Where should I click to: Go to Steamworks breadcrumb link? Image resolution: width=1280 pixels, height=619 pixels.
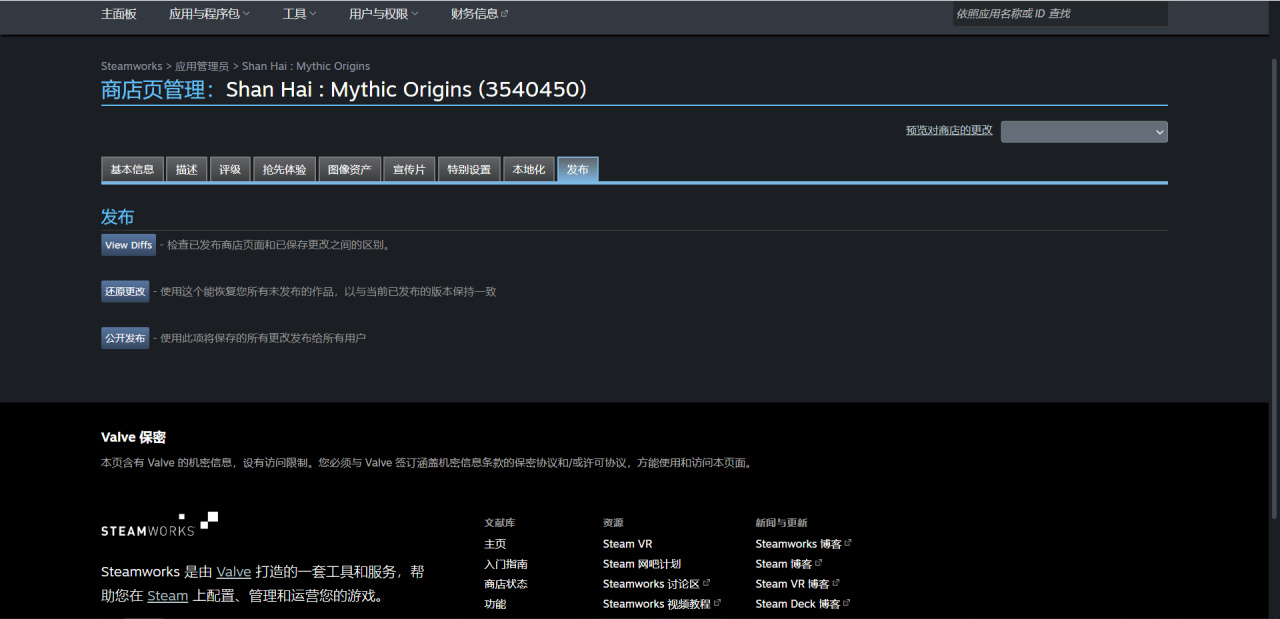(x=131, y=66)
